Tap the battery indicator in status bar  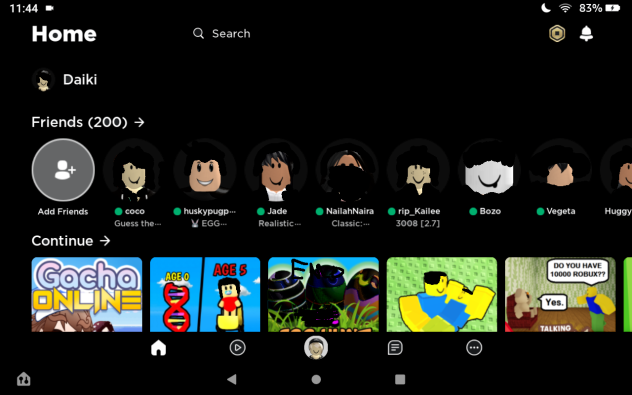coord(612,8)
